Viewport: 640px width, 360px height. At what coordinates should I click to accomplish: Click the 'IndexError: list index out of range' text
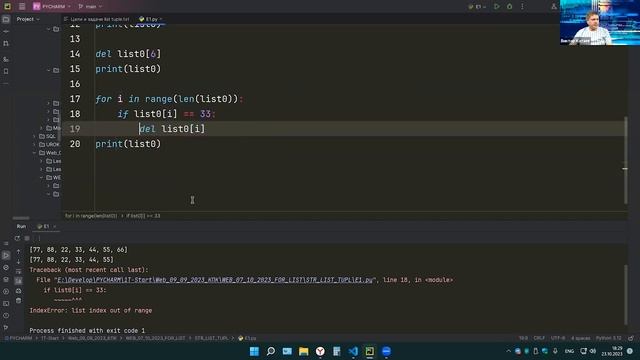[x=91, y=311]
